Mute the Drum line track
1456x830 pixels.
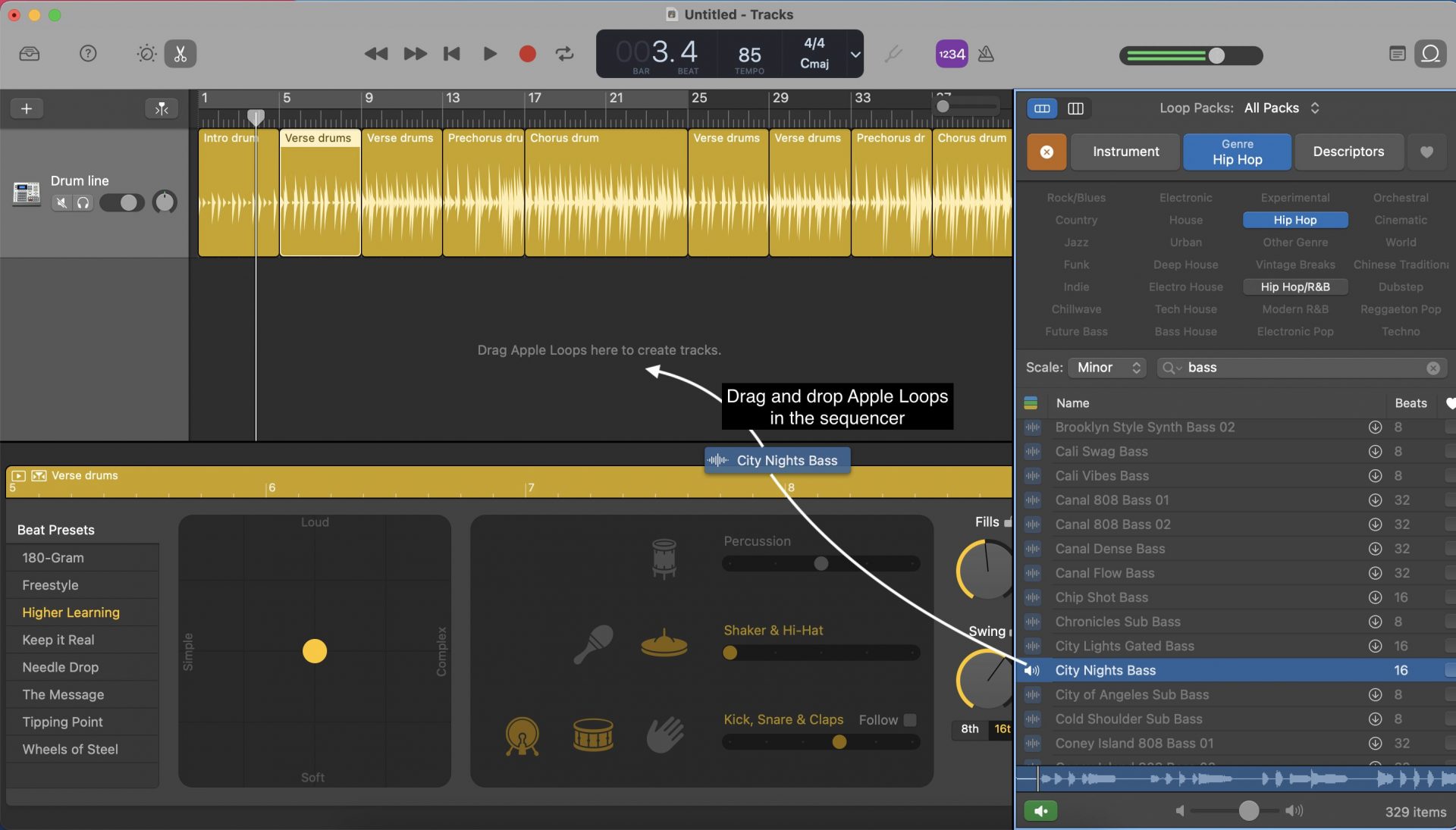tap(61, 202)
